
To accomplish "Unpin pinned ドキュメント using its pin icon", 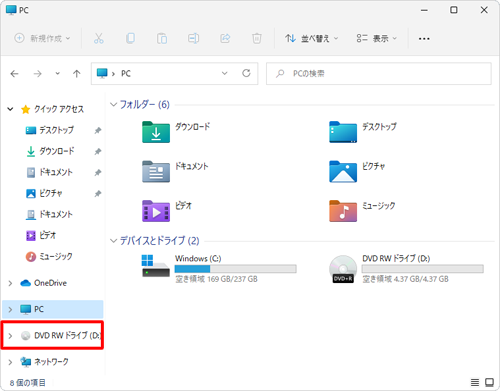I will [98, 173].
